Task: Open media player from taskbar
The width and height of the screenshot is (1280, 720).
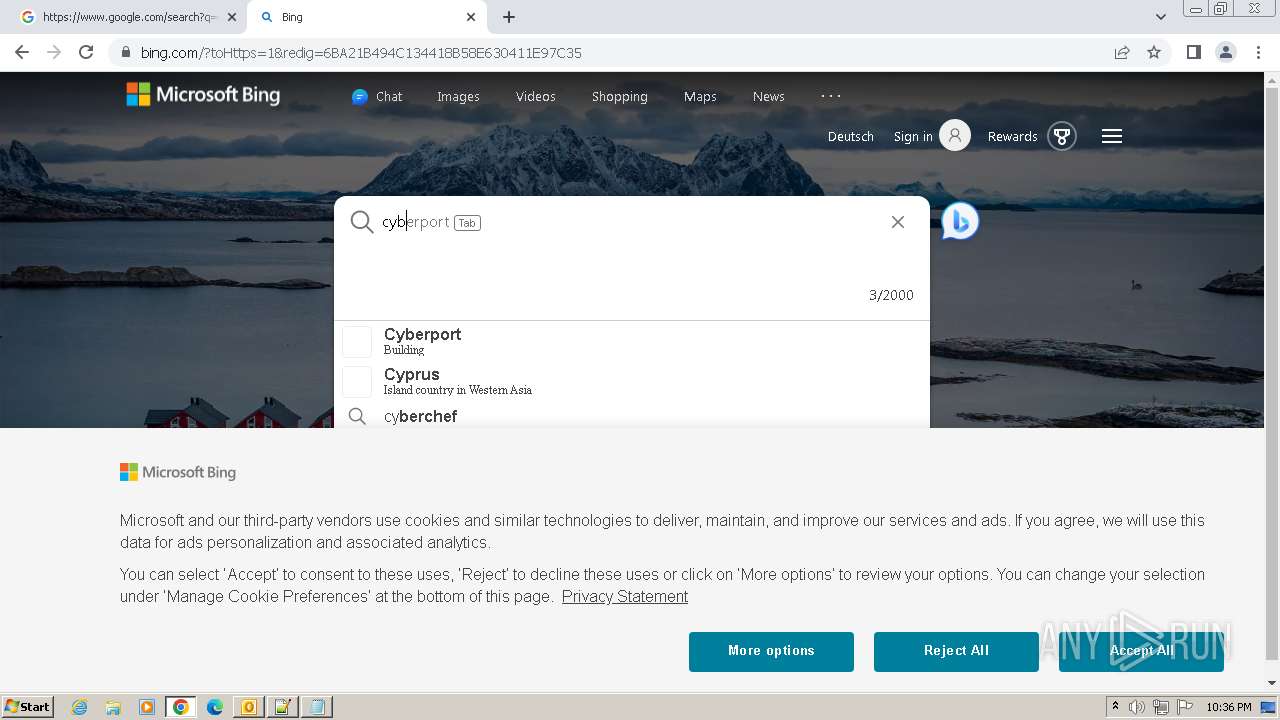Action: pos(147,707)
